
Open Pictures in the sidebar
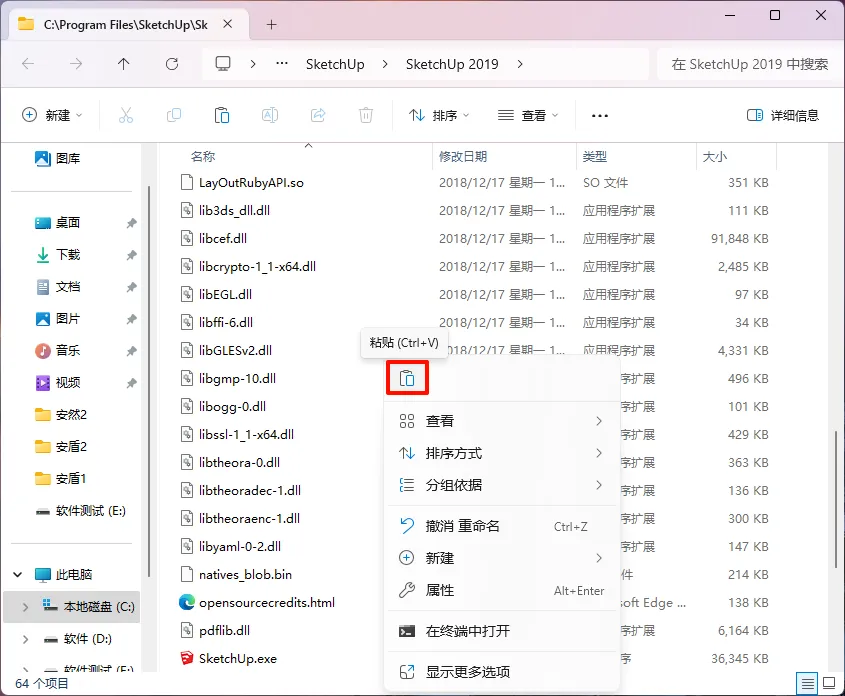click(x=58, y=318)
